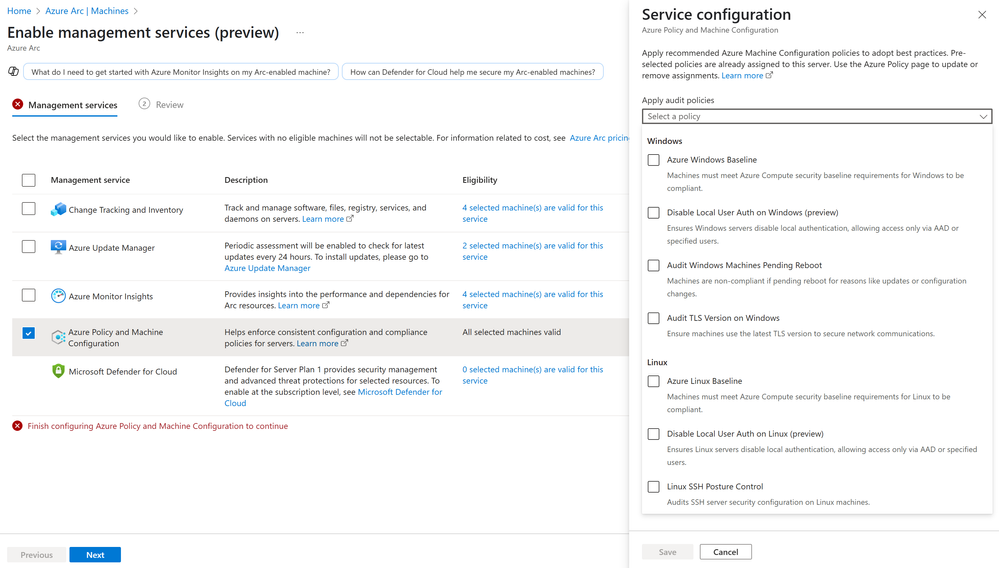This screenshot has width=999, height=568.
Task: Open Learn more link for Change Tracking
Action: pyautogui.click(x=327, y=219)
